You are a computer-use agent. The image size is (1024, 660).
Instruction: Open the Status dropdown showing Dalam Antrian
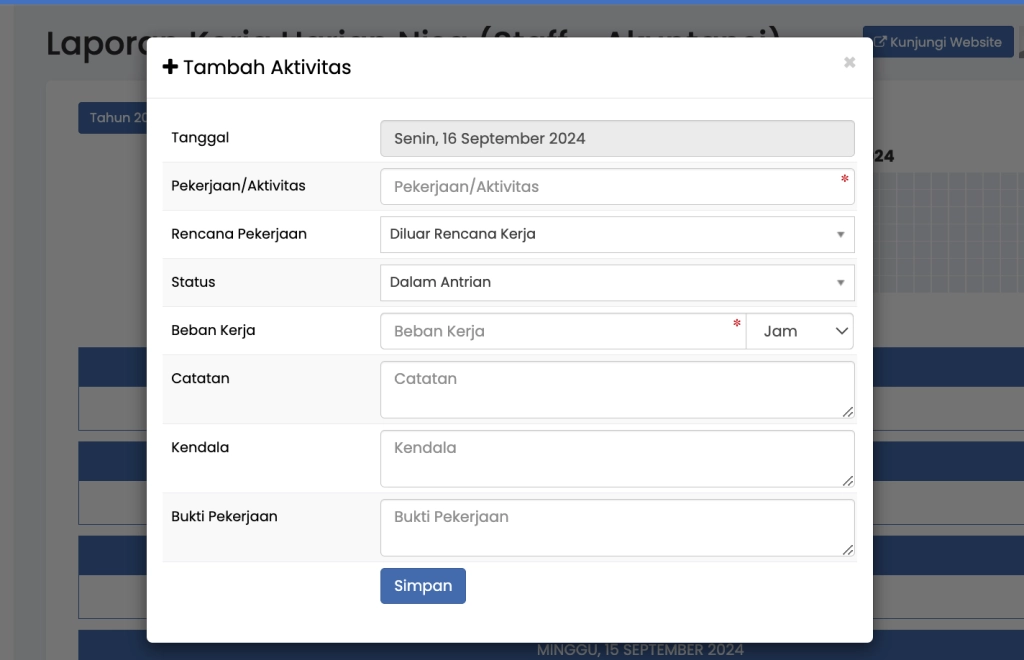pos(617,282)
